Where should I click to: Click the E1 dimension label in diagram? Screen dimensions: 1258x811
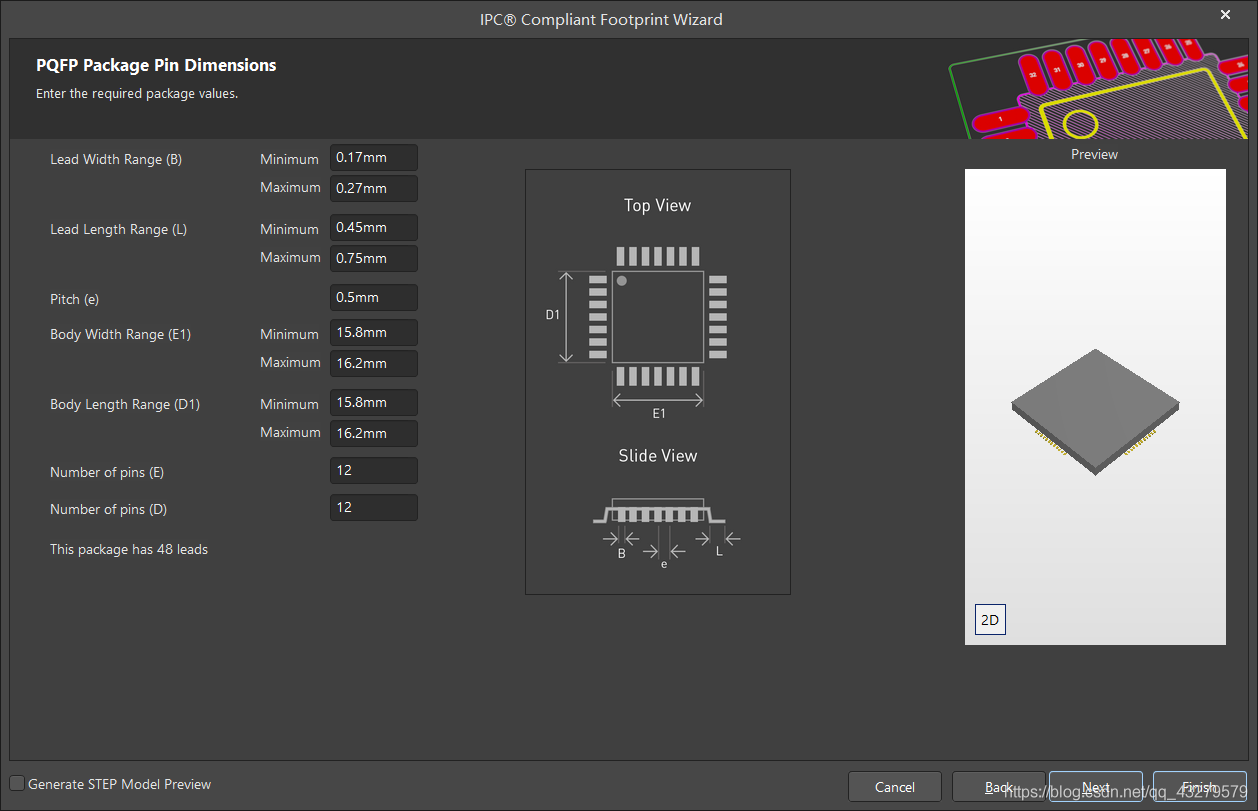point(658,413)
